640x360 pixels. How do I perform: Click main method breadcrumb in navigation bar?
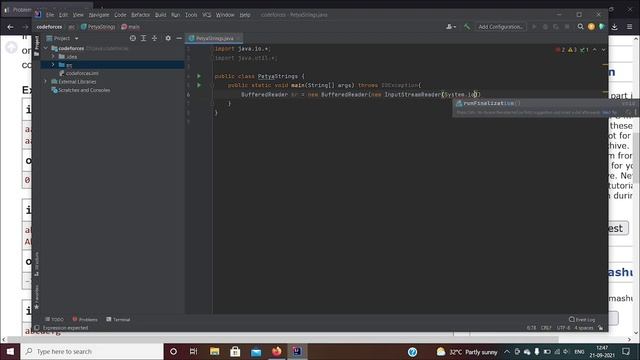[x=131, y=27]
